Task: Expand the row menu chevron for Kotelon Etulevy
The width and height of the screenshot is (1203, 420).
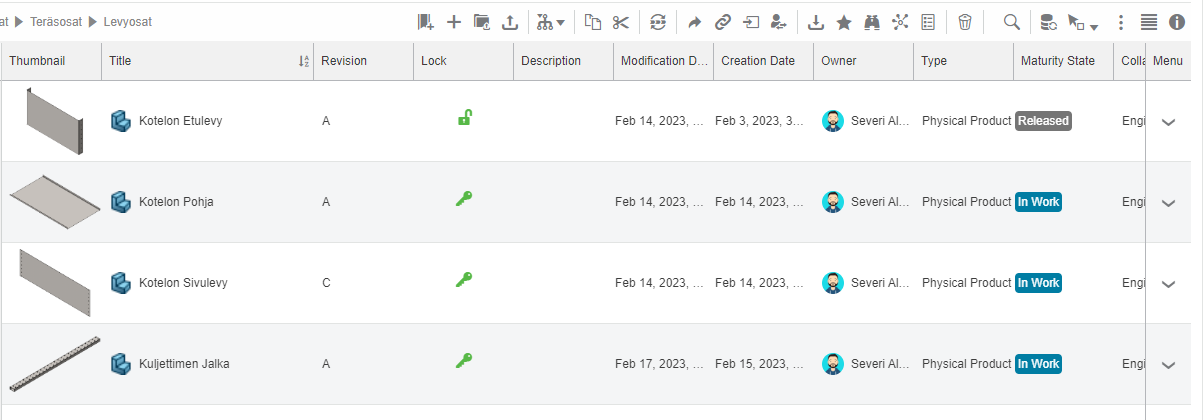Action: point(1168,122)
